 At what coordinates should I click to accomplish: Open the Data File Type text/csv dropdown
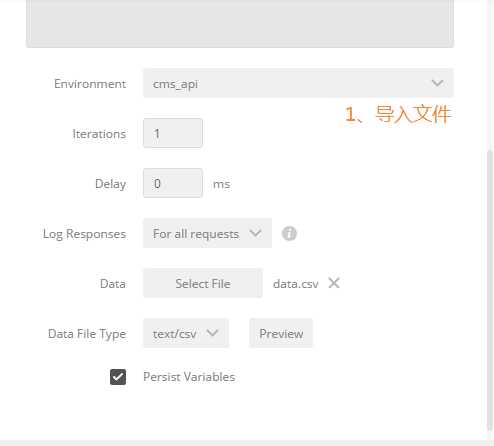186,333
